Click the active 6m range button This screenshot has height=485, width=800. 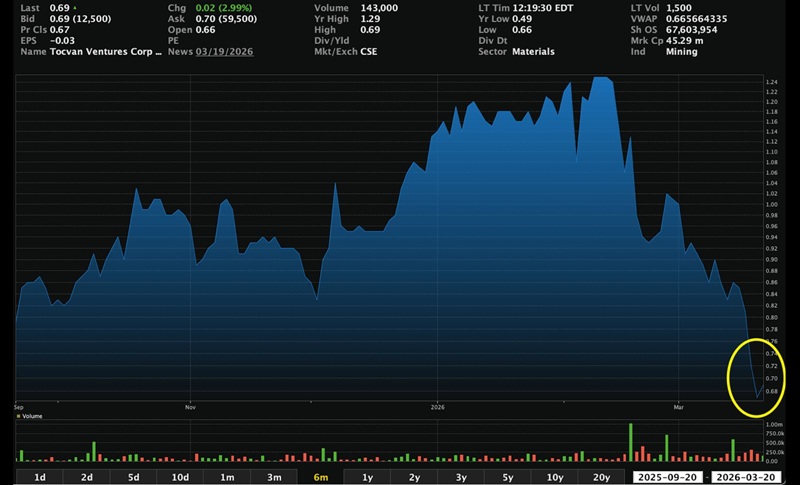coord(320,477)
